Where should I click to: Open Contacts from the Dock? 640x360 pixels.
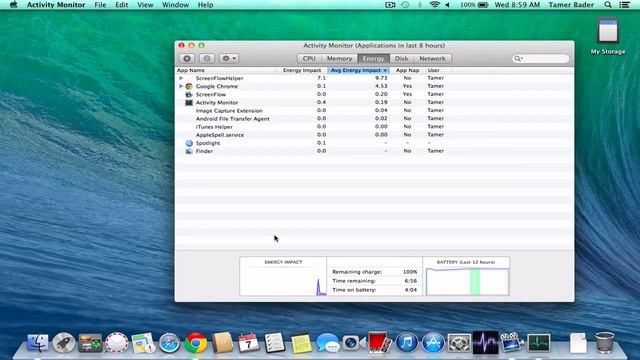click(222, 342)
